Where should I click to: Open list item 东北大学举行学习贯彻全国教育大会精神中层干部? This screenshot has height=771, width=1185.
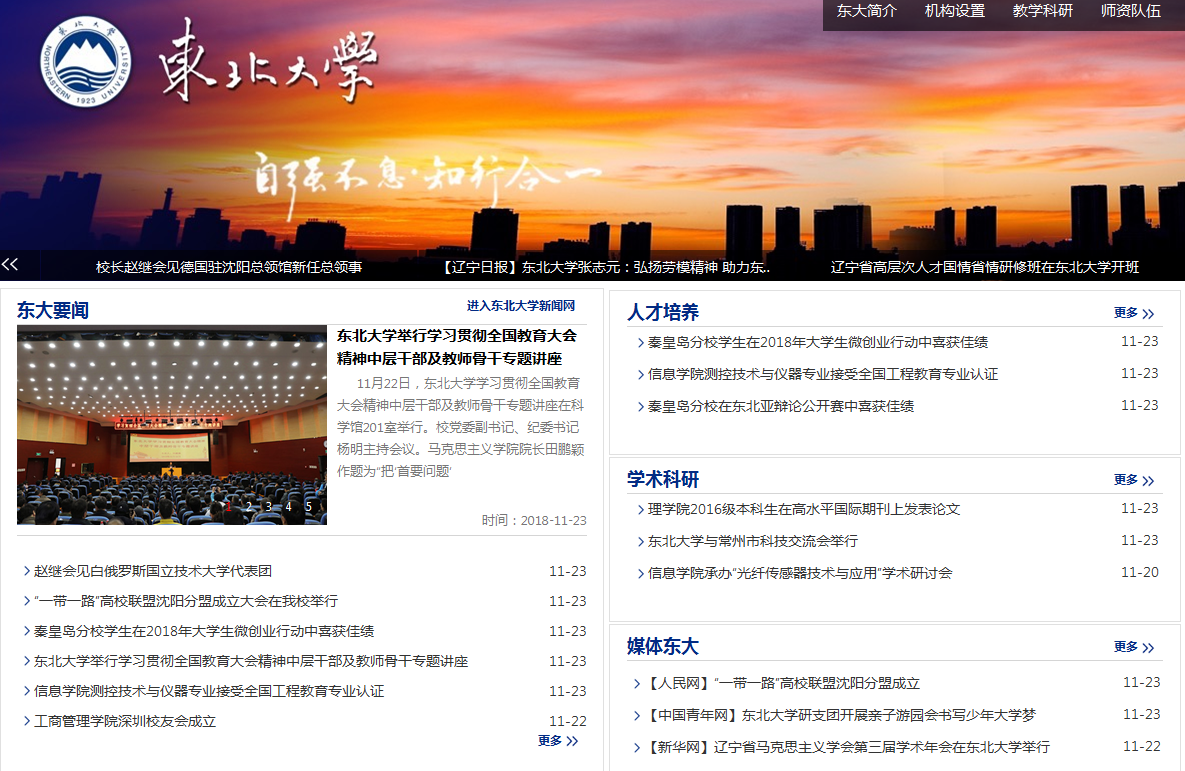pyautogui.click(x=251, y=661)
